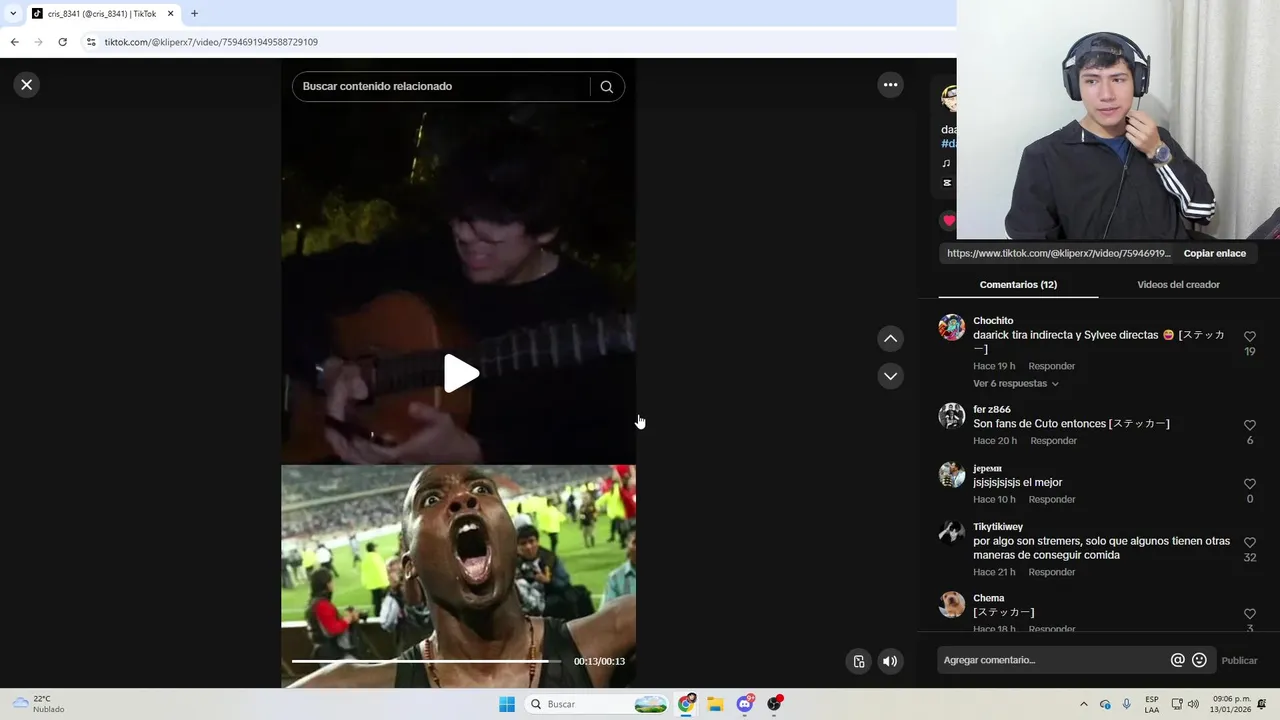Open Chema's profile avatar
Image resolution: width=1280 pixels, height=720 pixels.
(x=952, y=605)
